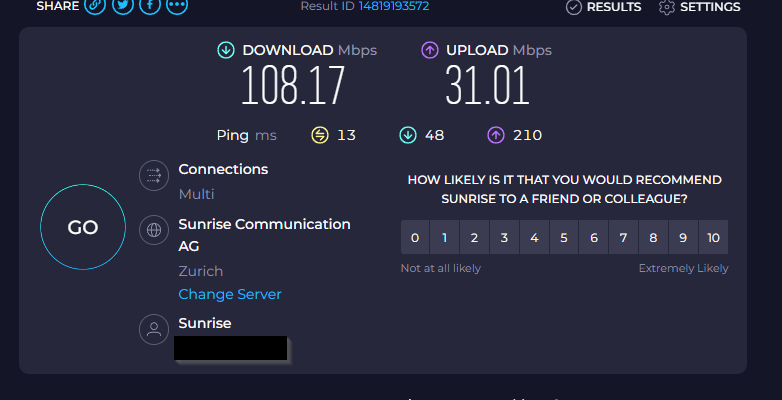Click the 'Extremely Likely' label
Viewport: 782px width, 400px height.
point(684,268)
